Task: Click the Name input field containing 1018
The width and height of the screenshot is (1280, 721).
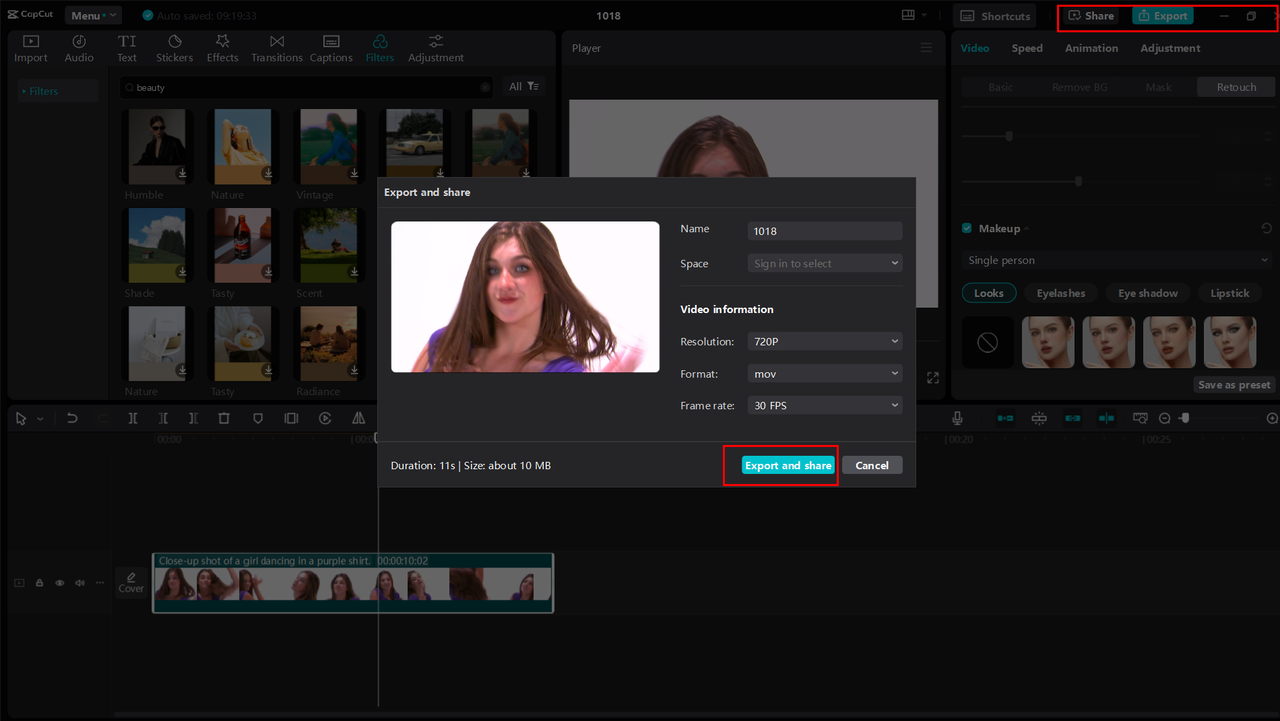Action: [x=824, y=230]
